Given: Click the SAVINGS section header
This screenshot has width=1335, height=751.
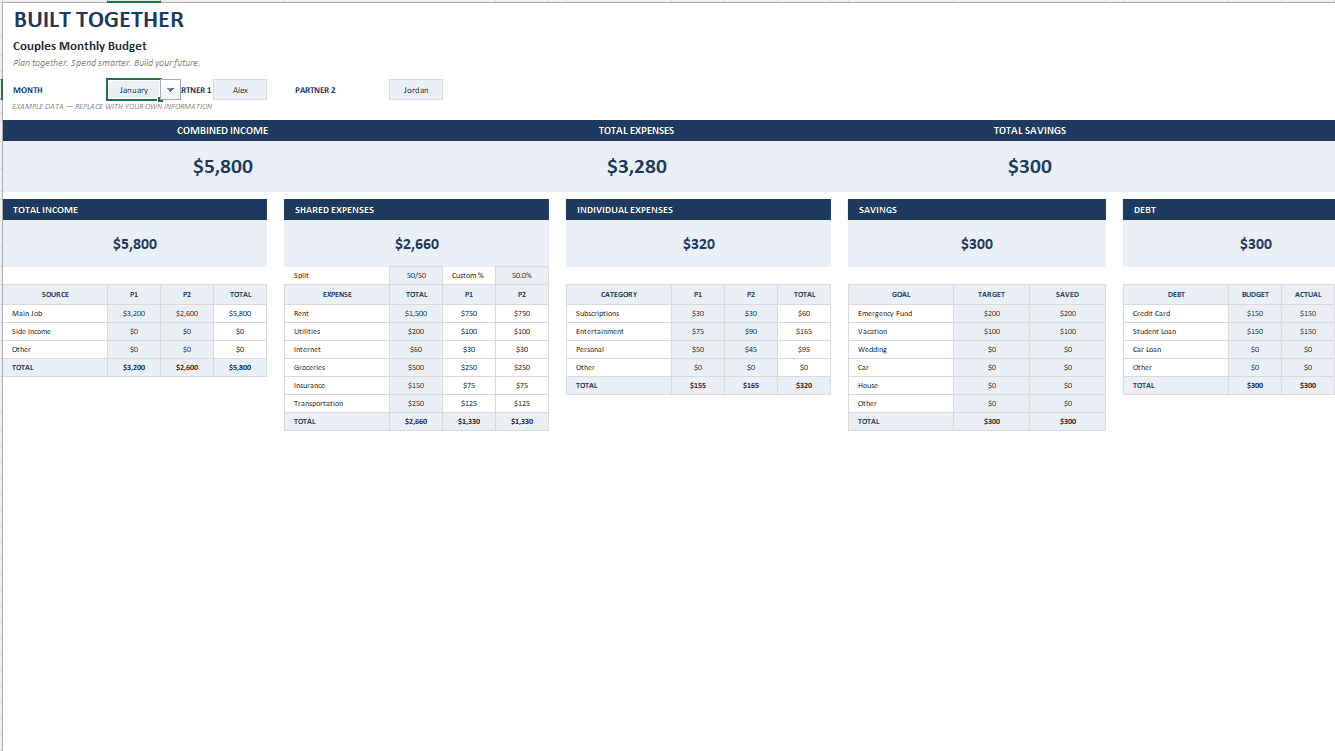Looking at the screenshot, I should tap(977, 210).
